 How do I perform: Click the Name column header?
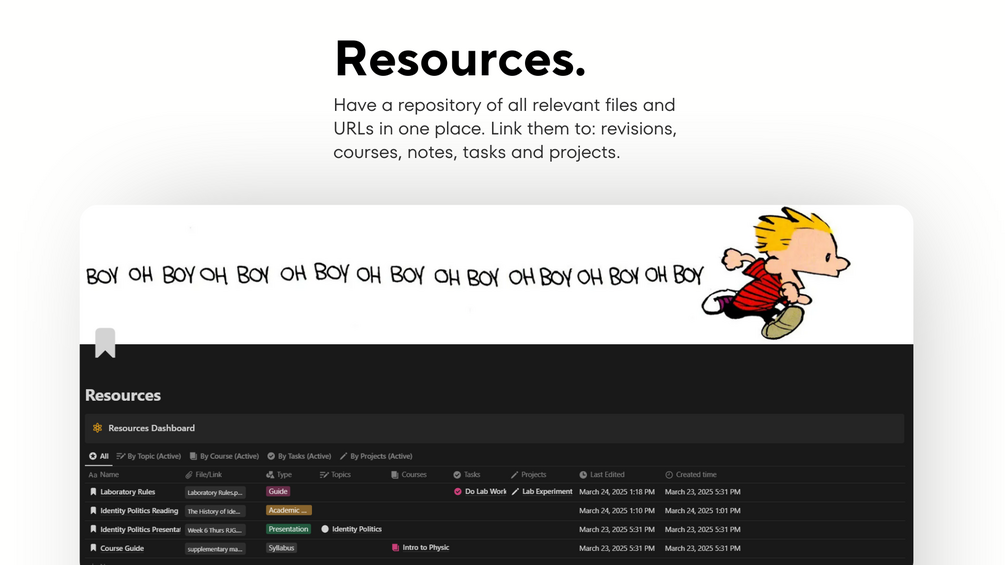click(104, 475)
